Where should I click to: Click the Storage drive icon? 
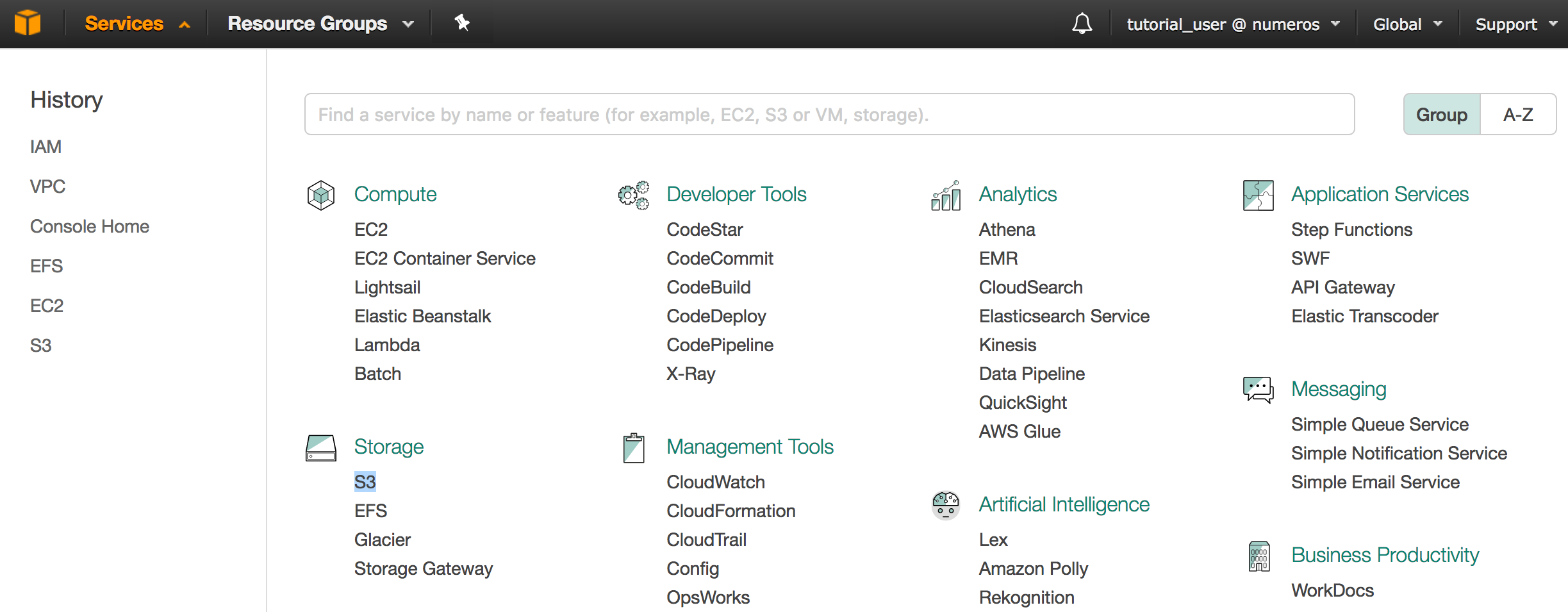click(321, 447)
